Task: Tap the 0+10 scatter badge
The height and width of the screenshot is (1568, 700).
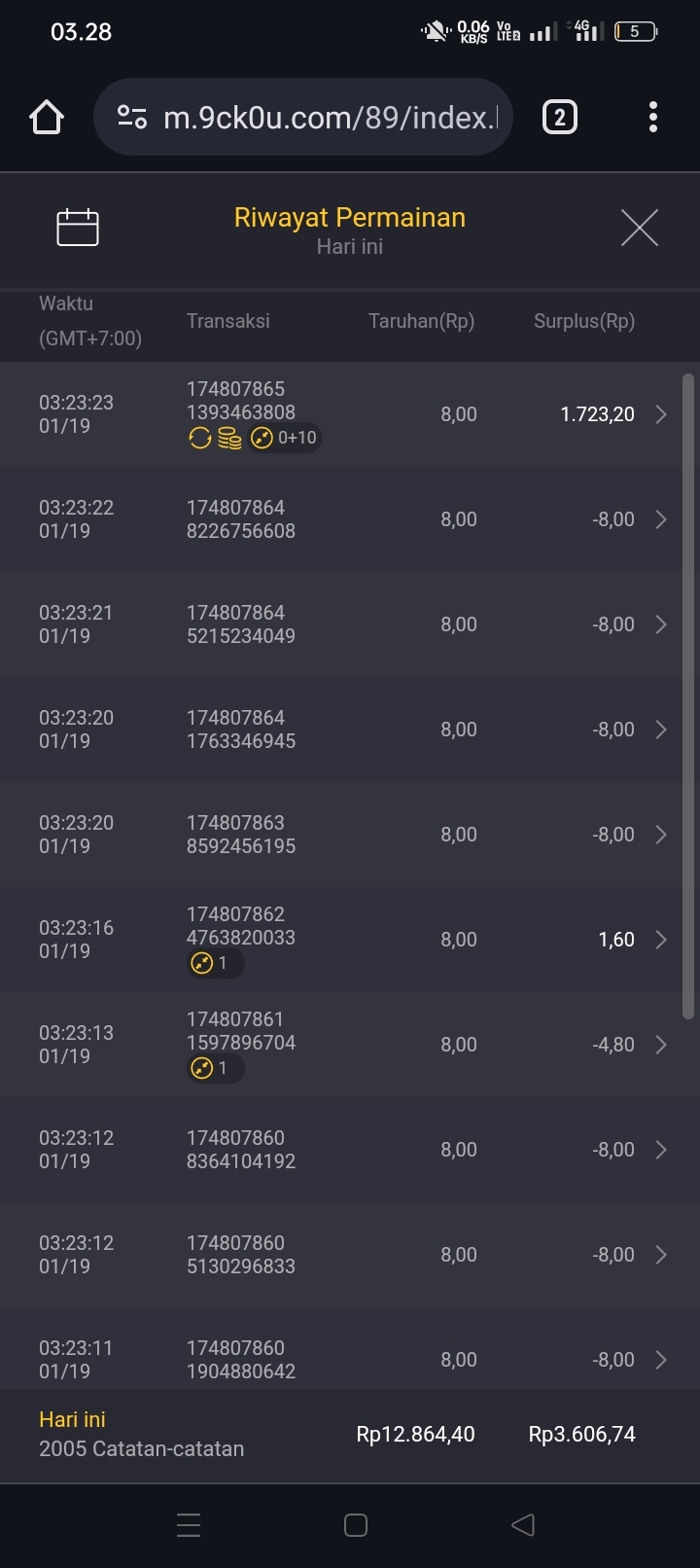Action: 285,439
